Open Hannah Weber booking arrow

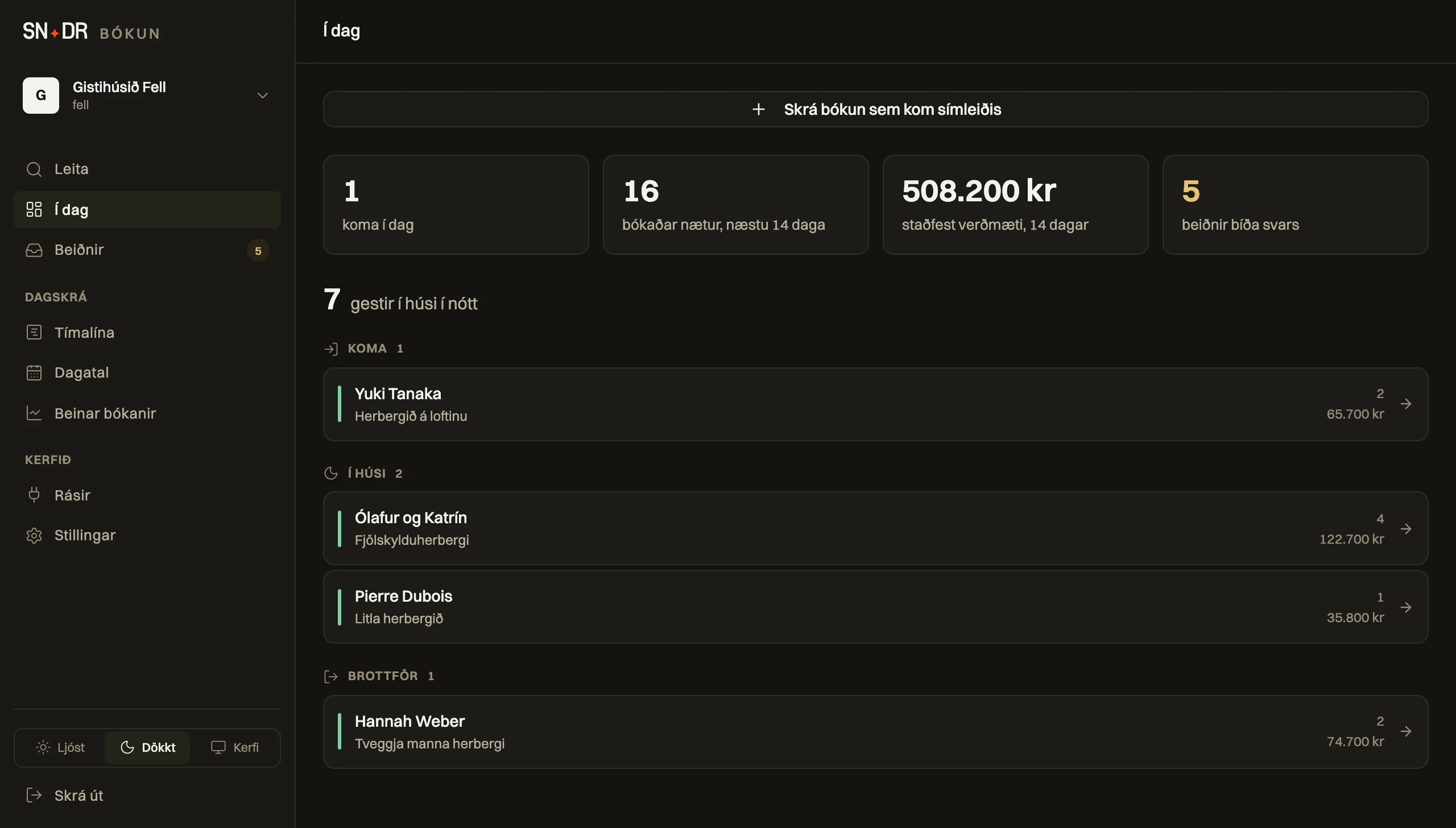[1406, 731]
